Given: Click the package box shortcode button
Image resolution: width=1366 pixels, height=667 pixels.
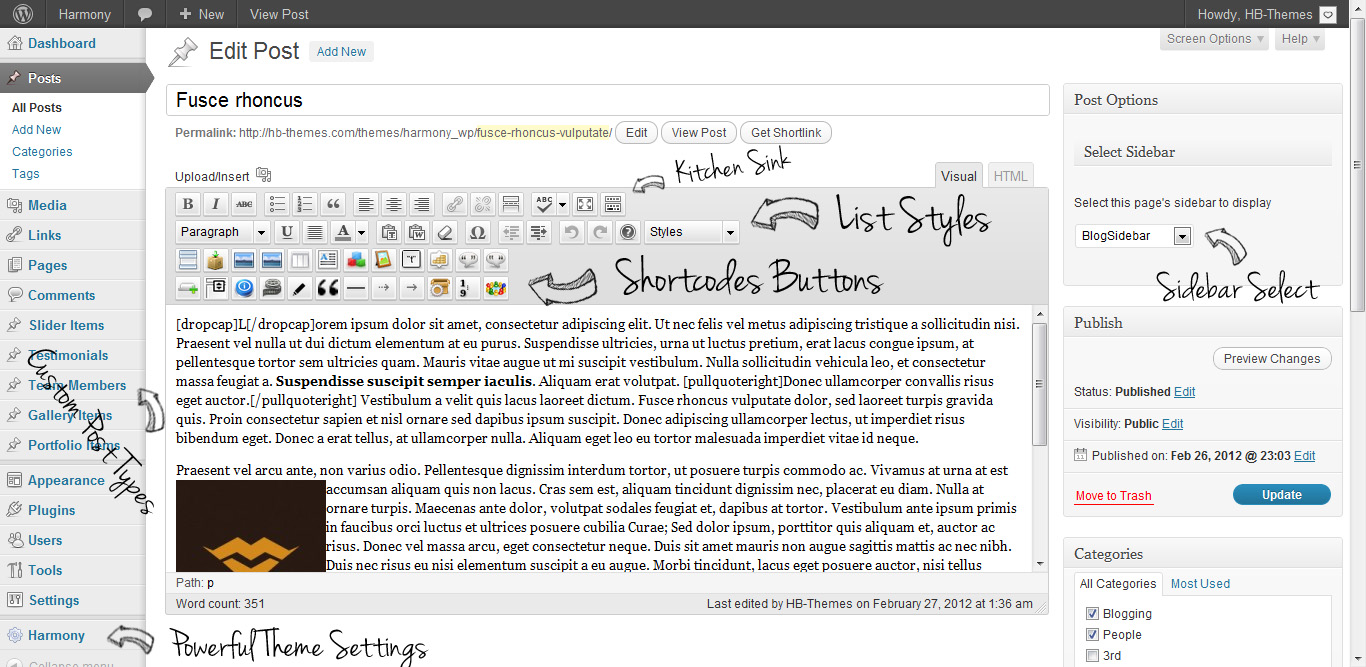Looking at the screenshot, I should click(x=216, y=260).
